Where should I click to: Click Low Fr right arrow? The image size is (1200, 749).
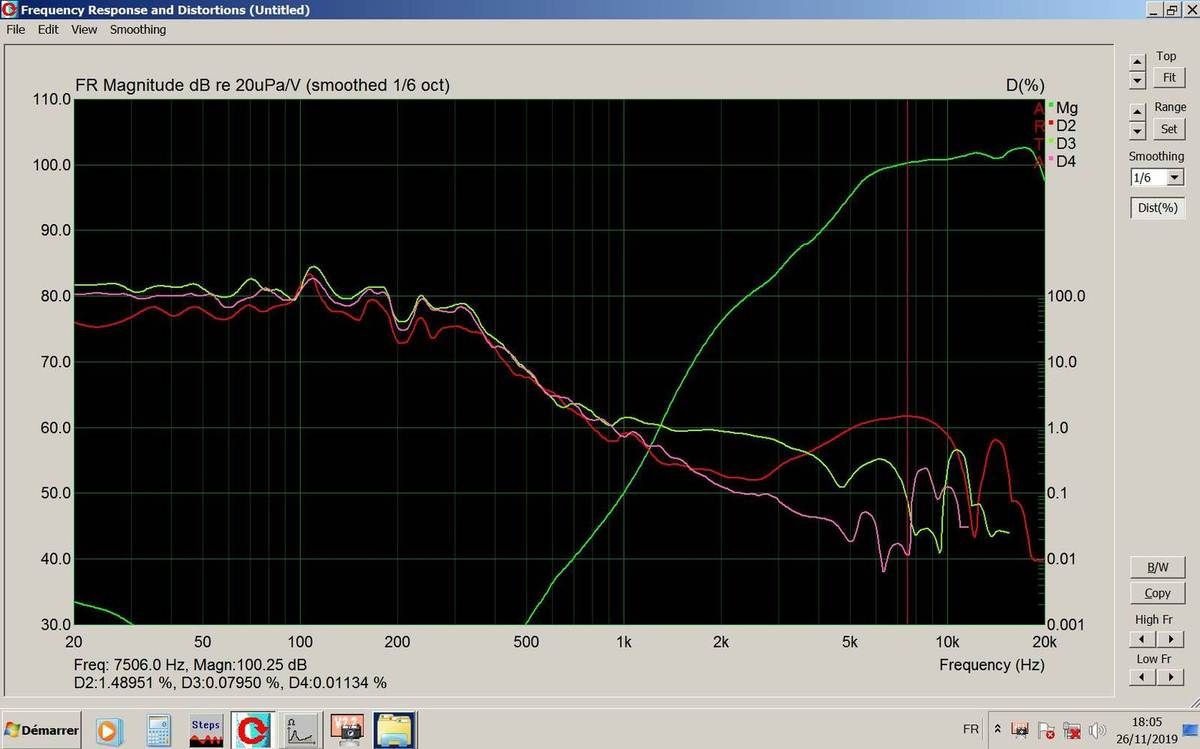click(x=1170, y=678)
